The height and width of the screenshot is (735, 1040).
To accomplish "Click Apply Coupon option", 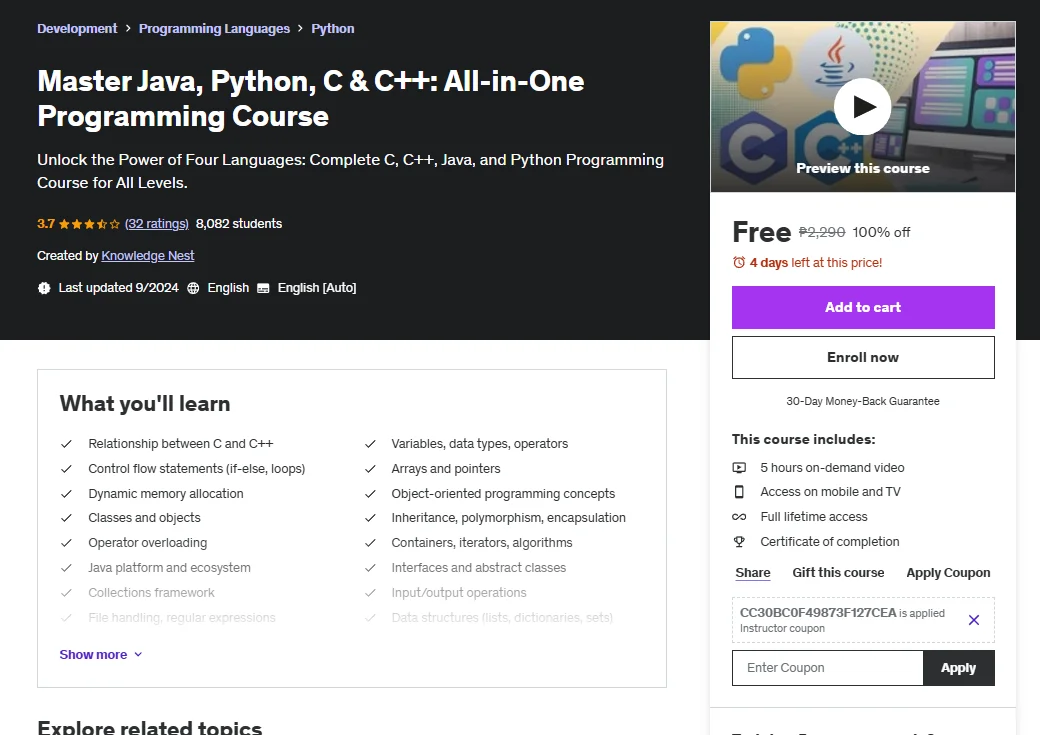I will point(948,572).
